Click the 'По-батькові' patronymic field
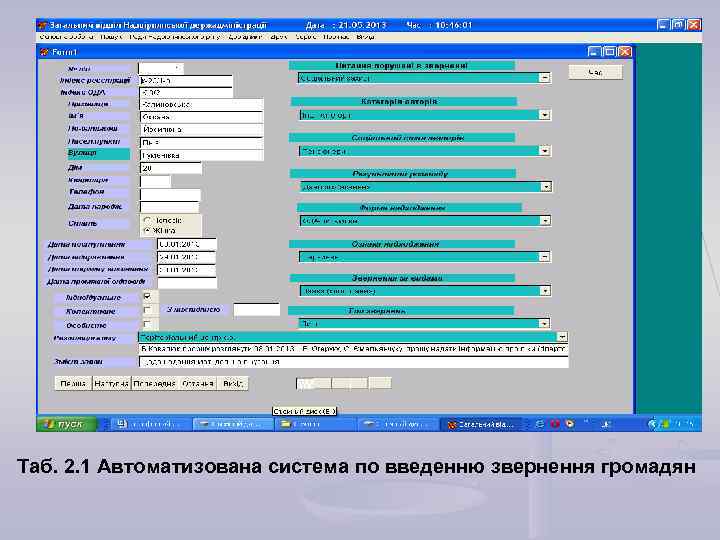The width and height of the screenshot is (720, 540). coord(202,129)
